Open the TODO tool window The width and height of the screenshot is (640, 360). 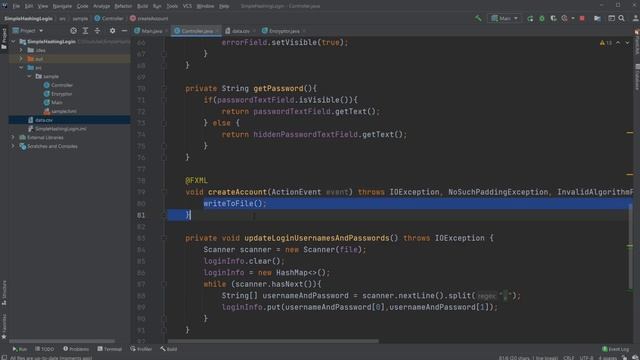[44, 349]
